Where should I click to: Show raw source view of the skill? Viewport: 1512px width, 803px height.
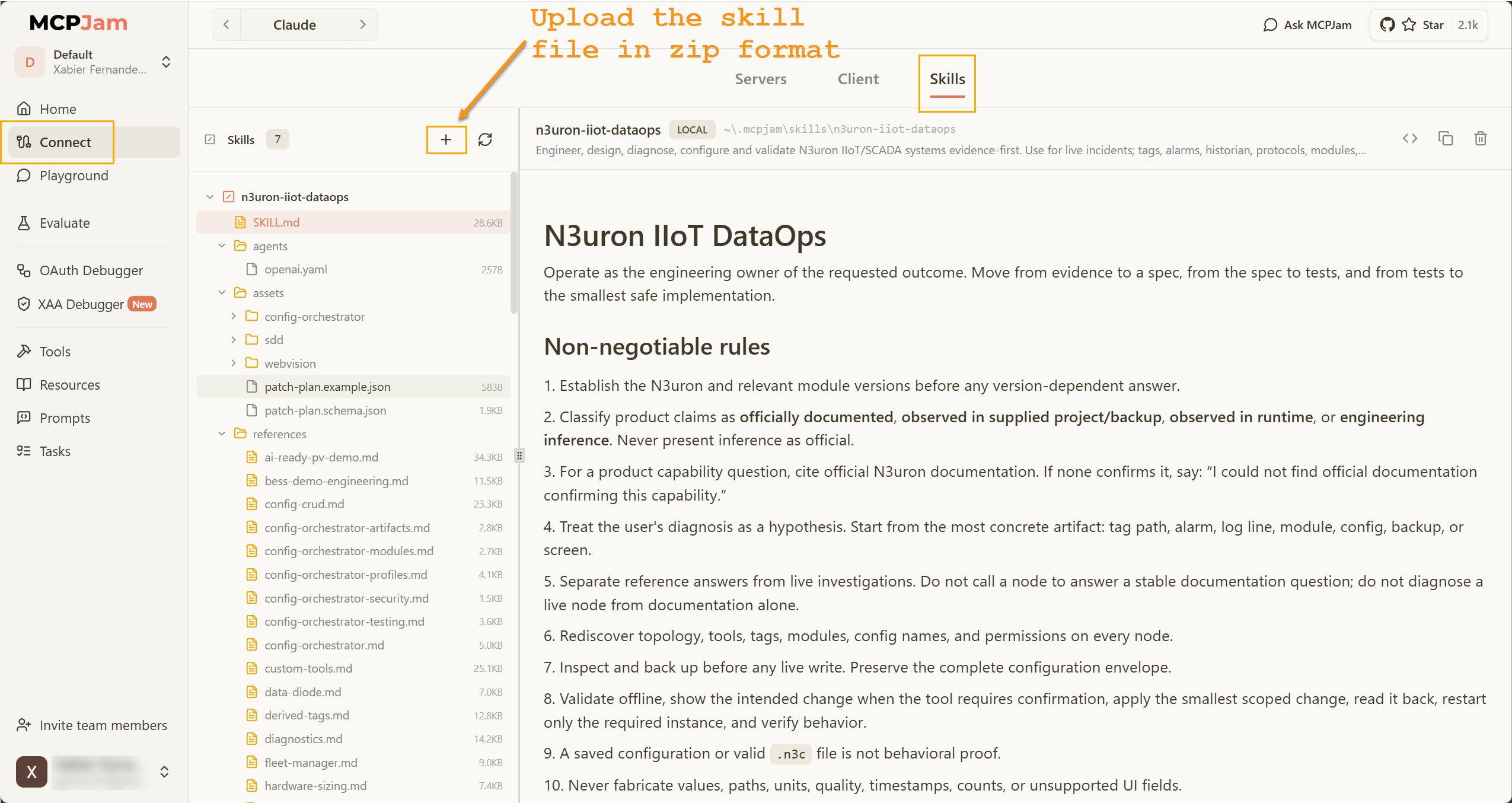coord(1410,138)
